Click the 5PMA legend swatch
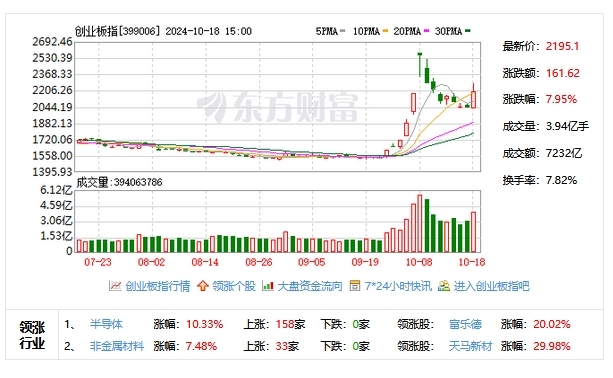Viewport: 613px width, 378px height. pyautogui.click(x=343, y=31)
